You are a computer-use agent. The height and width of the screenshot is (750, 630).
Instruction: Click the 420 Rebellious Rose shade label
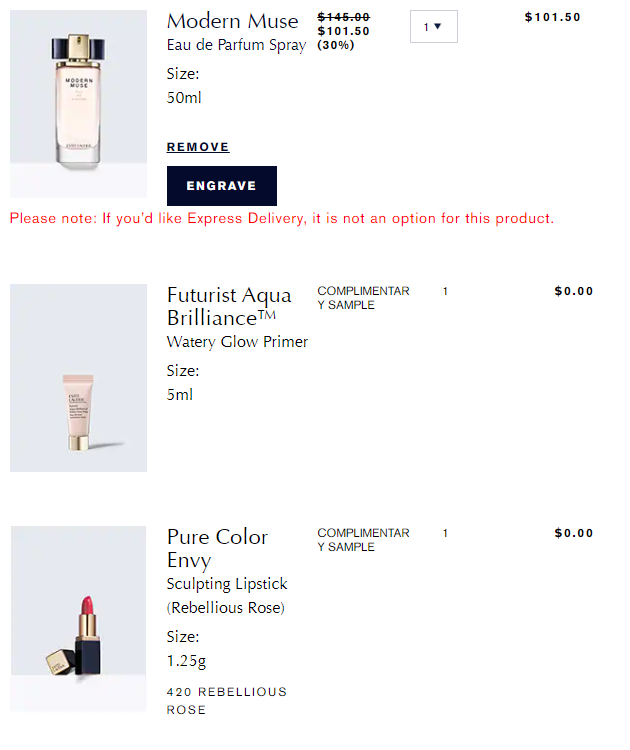click(227, 701)
